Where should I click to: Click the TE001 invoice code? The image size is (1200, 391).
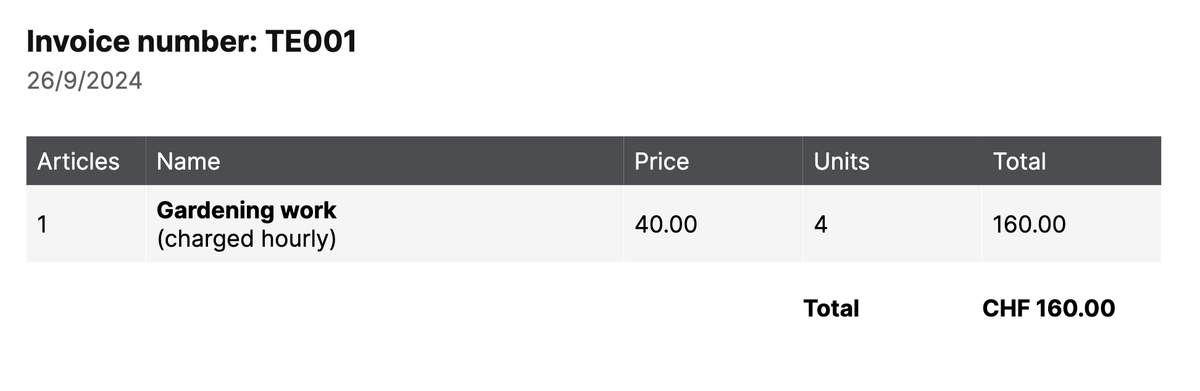coord(311,41)
